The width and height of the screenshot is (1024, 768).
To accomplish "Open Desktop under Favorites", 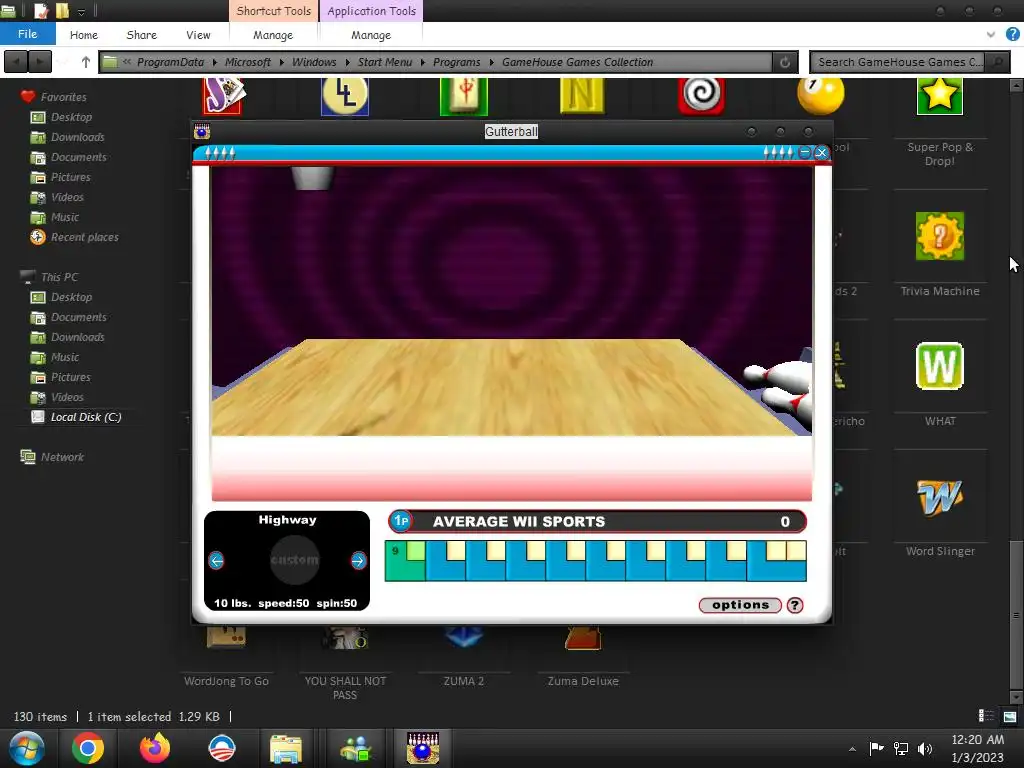I will pos(71,117).
